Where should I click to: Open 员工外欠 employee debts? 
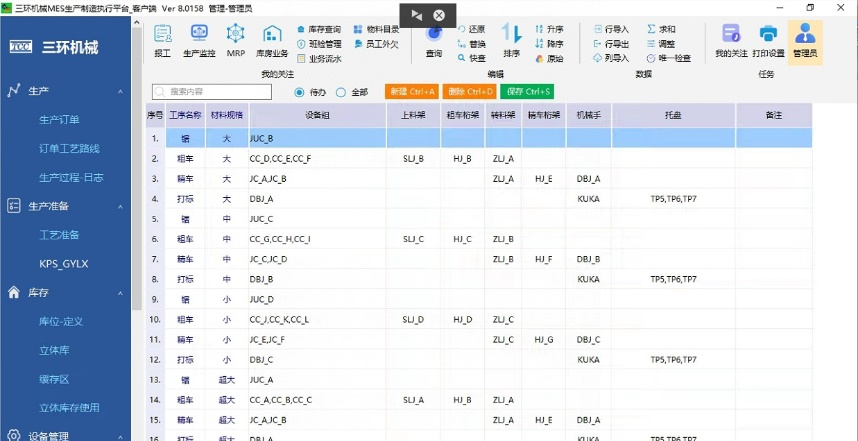click(x=377, y=44)
